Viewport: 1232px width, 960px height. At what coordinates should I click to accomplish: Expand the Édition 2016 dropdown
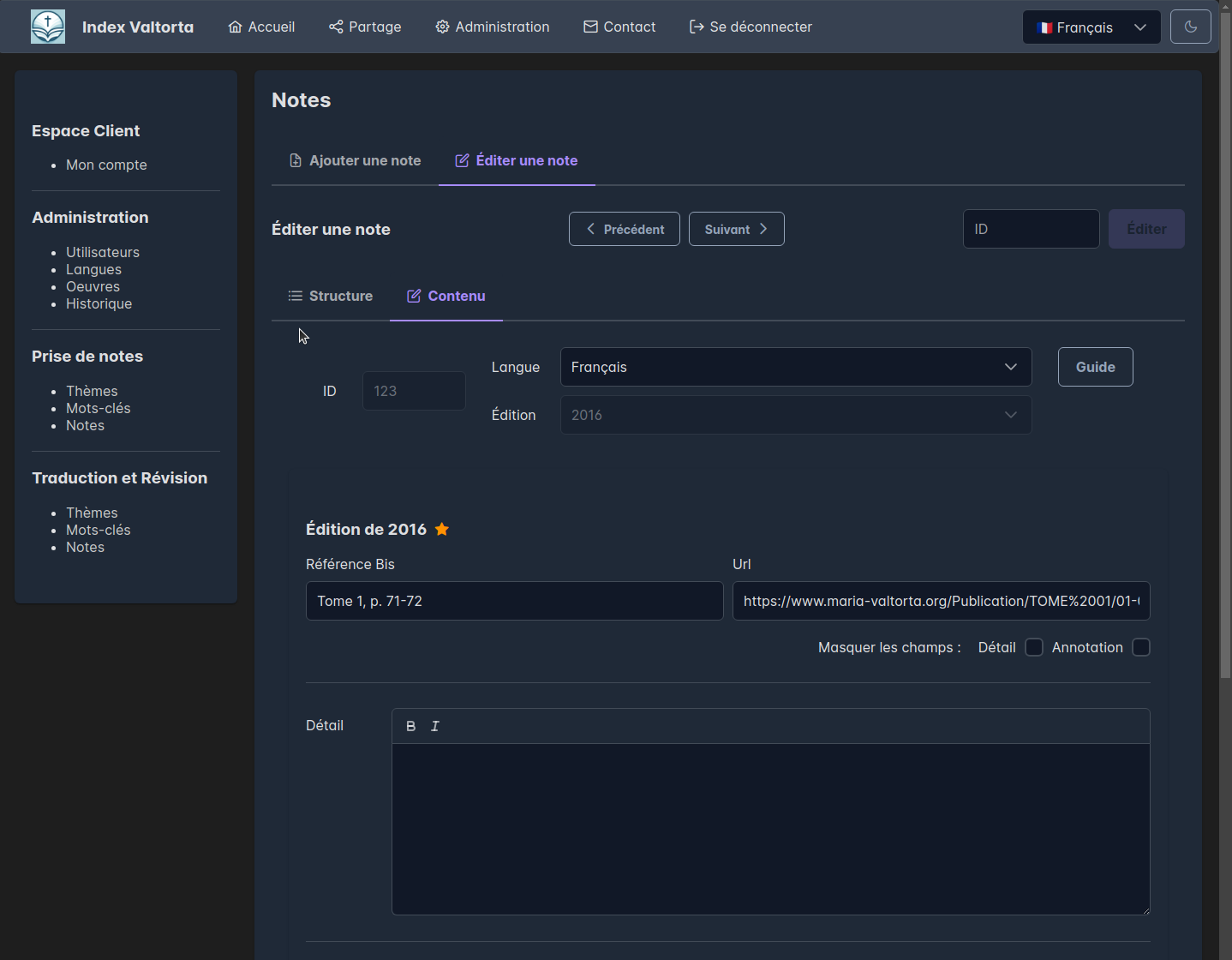coord(795,415)
